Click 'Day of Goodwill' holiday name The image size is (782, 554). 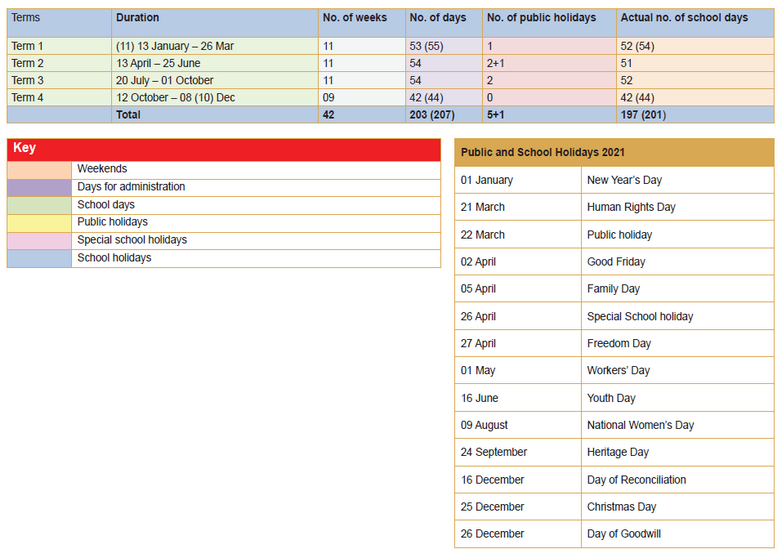point(623,534)
